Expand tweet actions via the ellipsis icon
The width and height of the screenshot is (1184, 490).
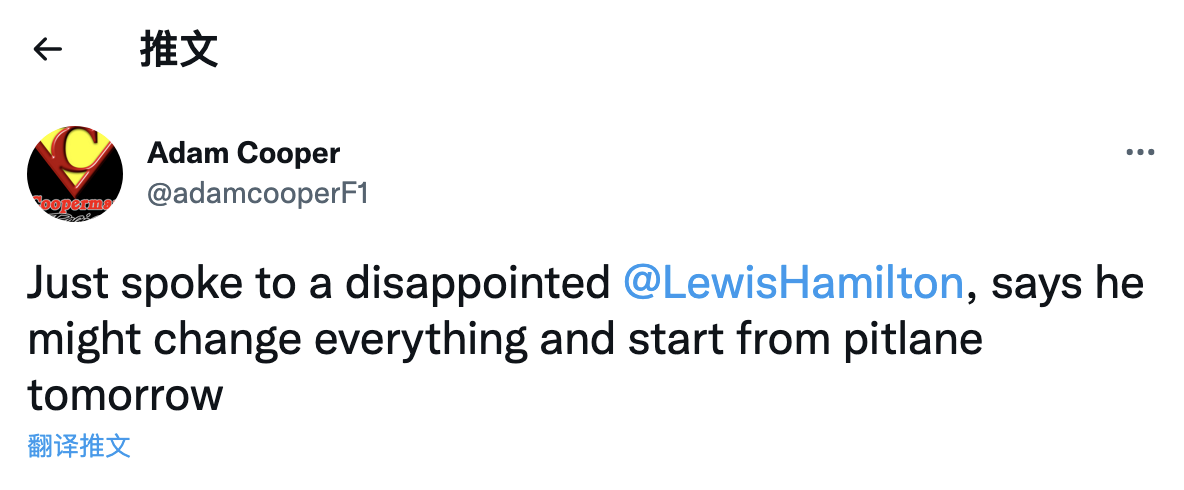tap(1140, 153)
